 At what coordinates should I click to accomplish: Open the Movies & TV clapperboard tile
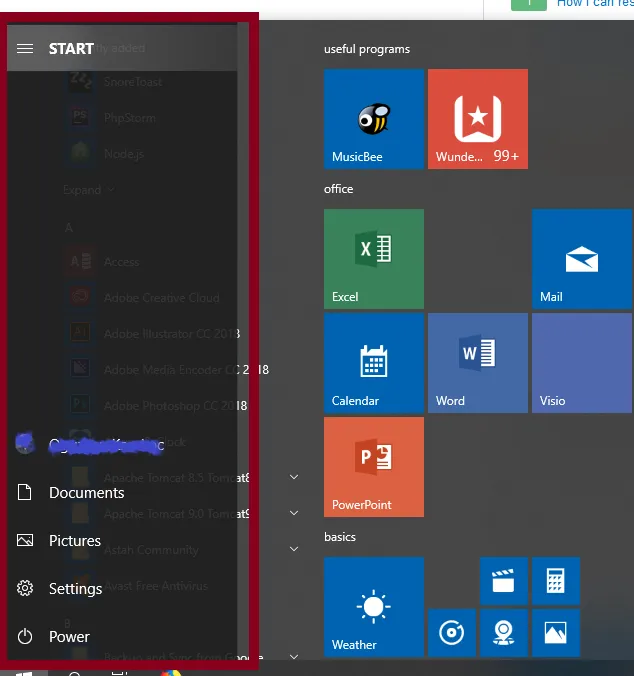tap(503, 581)
